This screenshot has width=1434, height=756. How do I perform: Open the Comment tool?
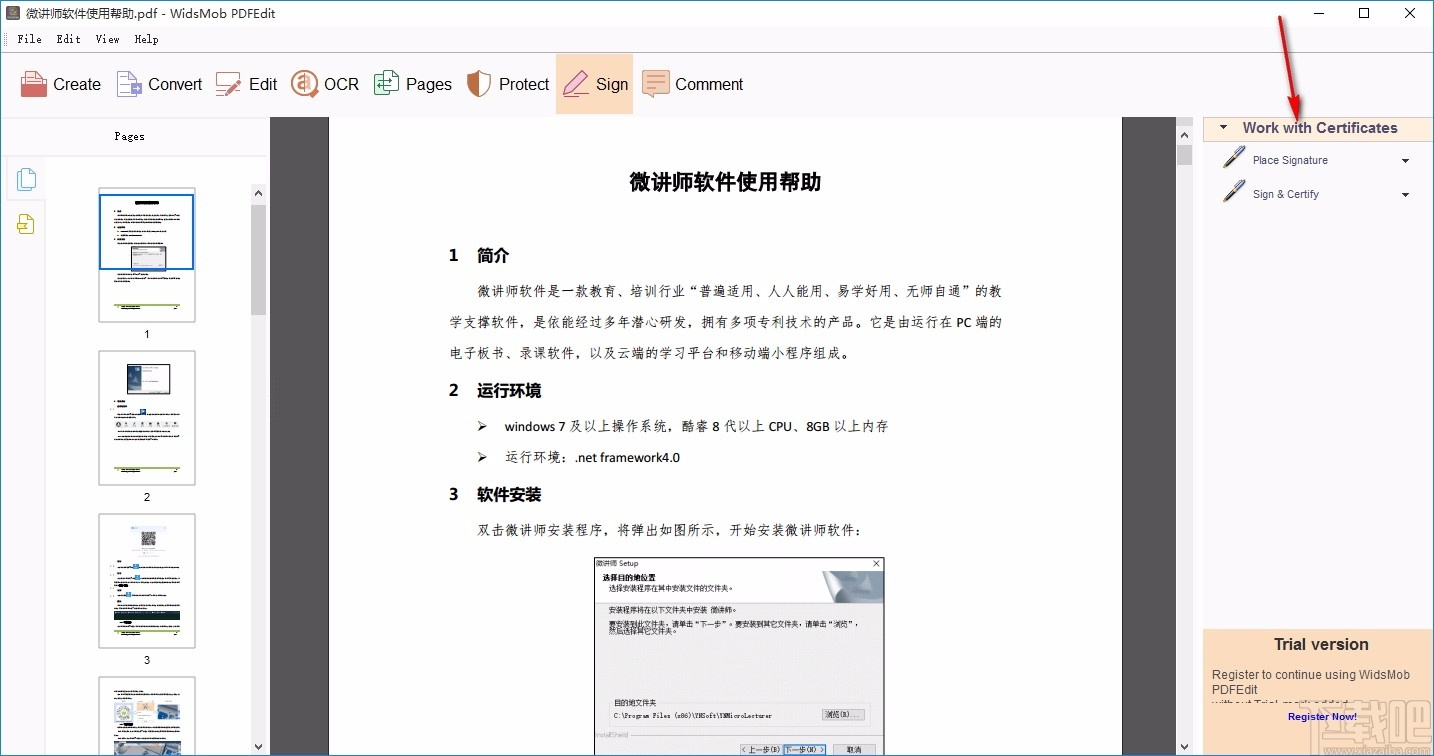click(692, 84)
